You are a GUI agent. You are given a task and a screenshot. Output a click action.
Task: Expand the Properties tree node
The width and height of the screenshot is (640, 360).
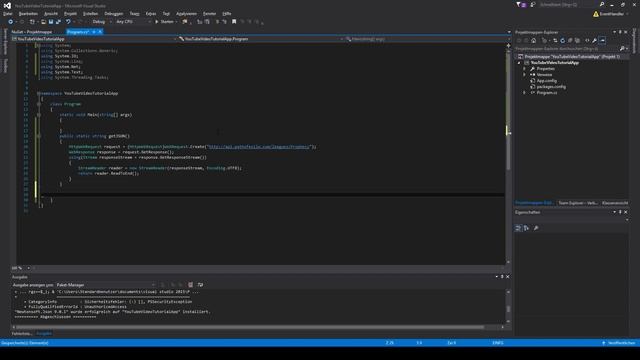tap(525, 69)
